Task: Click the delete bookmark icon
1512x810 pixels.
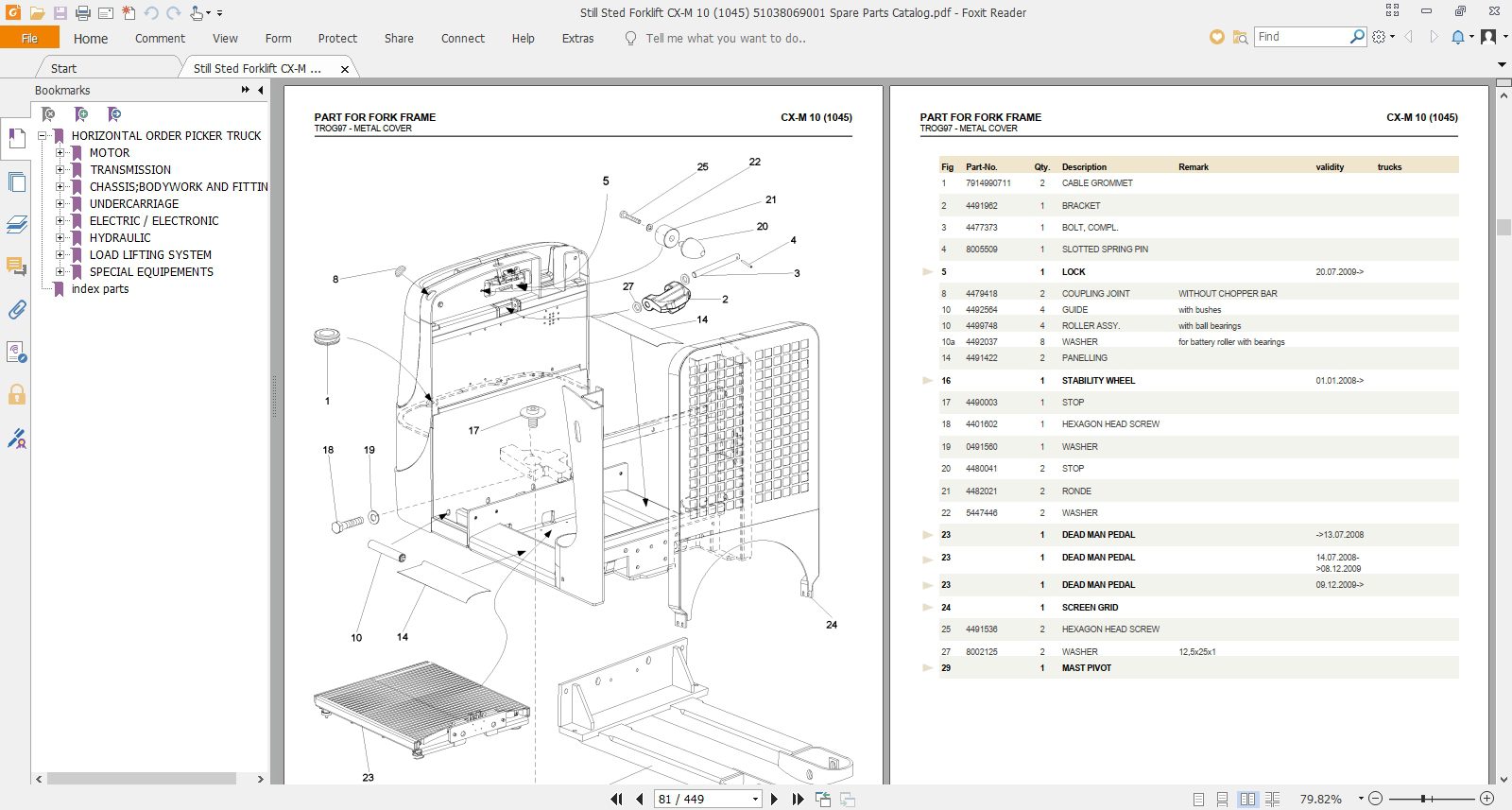Action: coord(48,114)
